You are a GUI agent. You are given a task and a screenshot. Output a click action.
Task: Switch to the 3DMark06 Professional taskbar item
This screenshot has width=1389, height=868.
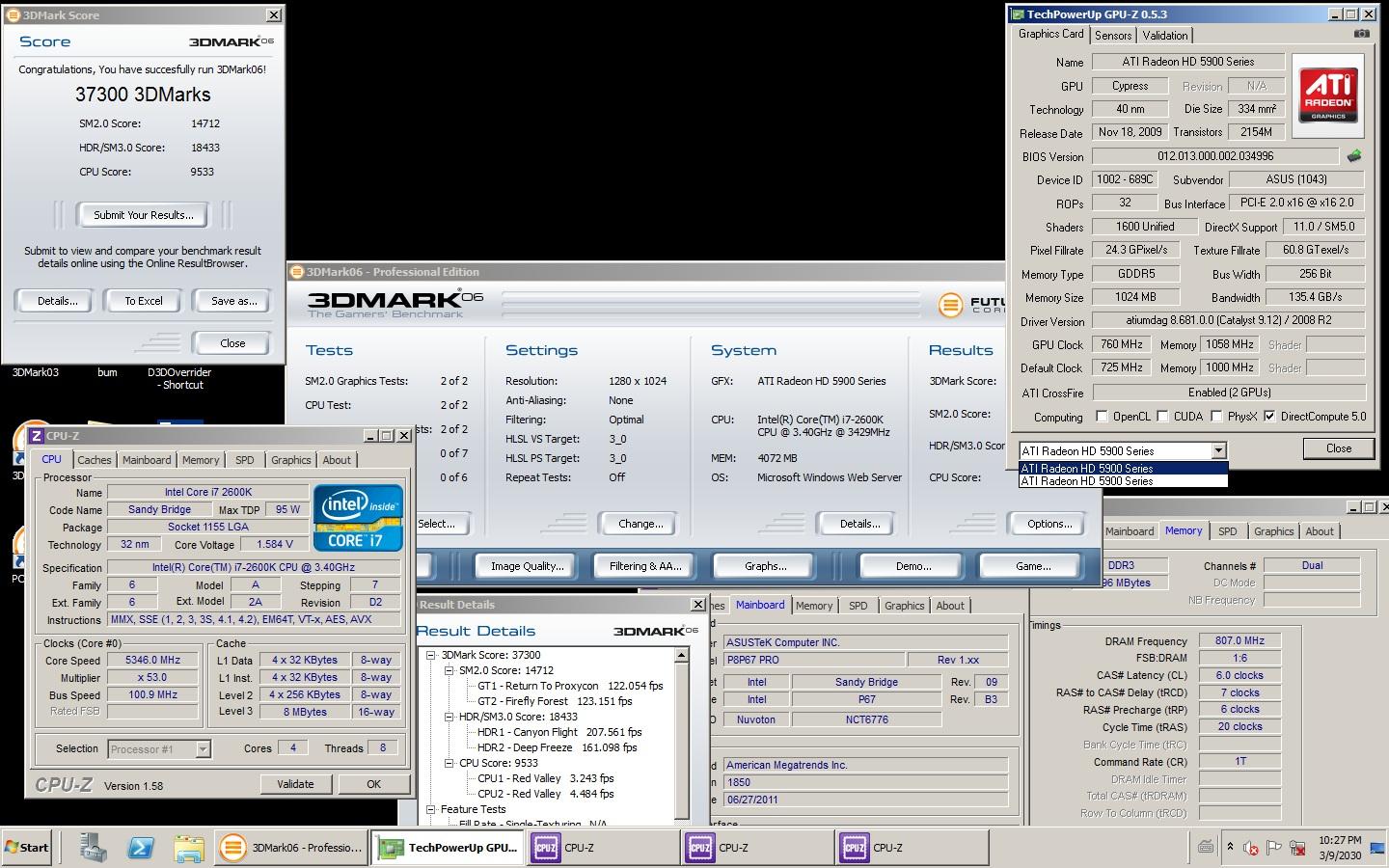pos(290,848)
